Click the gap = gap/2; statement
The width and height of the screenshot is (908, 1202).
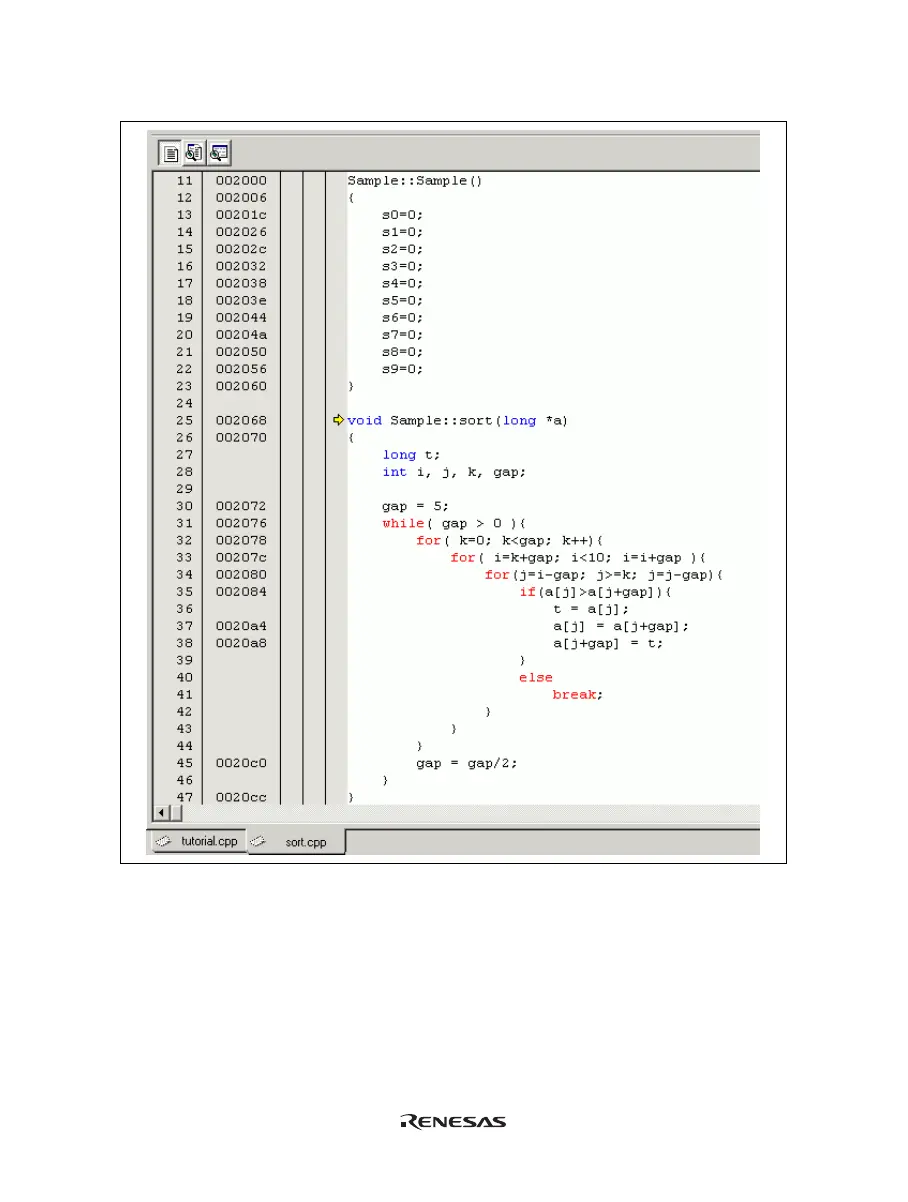[467, 763]
